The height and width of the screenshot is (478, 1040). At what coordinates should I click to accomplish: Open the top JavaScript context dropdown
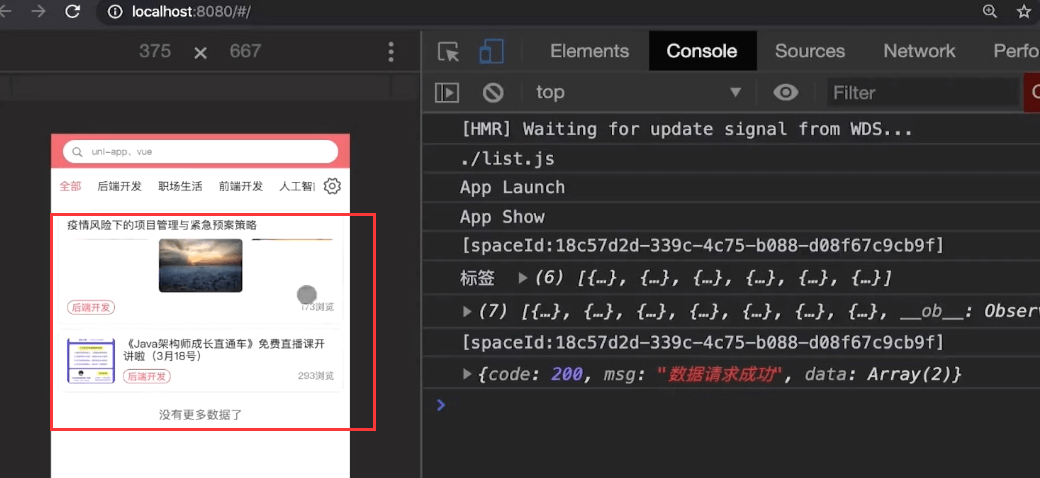pos(639,93)
